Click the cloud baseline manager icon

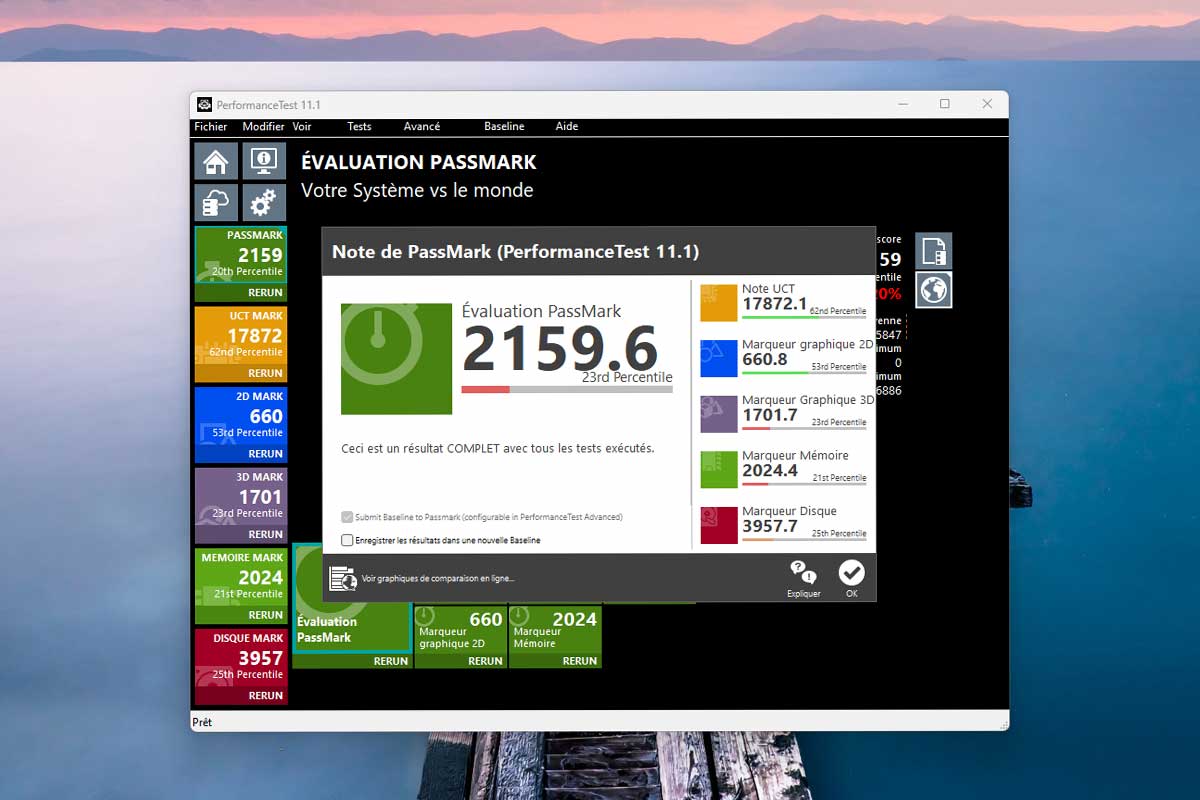[x=216, y=203]
